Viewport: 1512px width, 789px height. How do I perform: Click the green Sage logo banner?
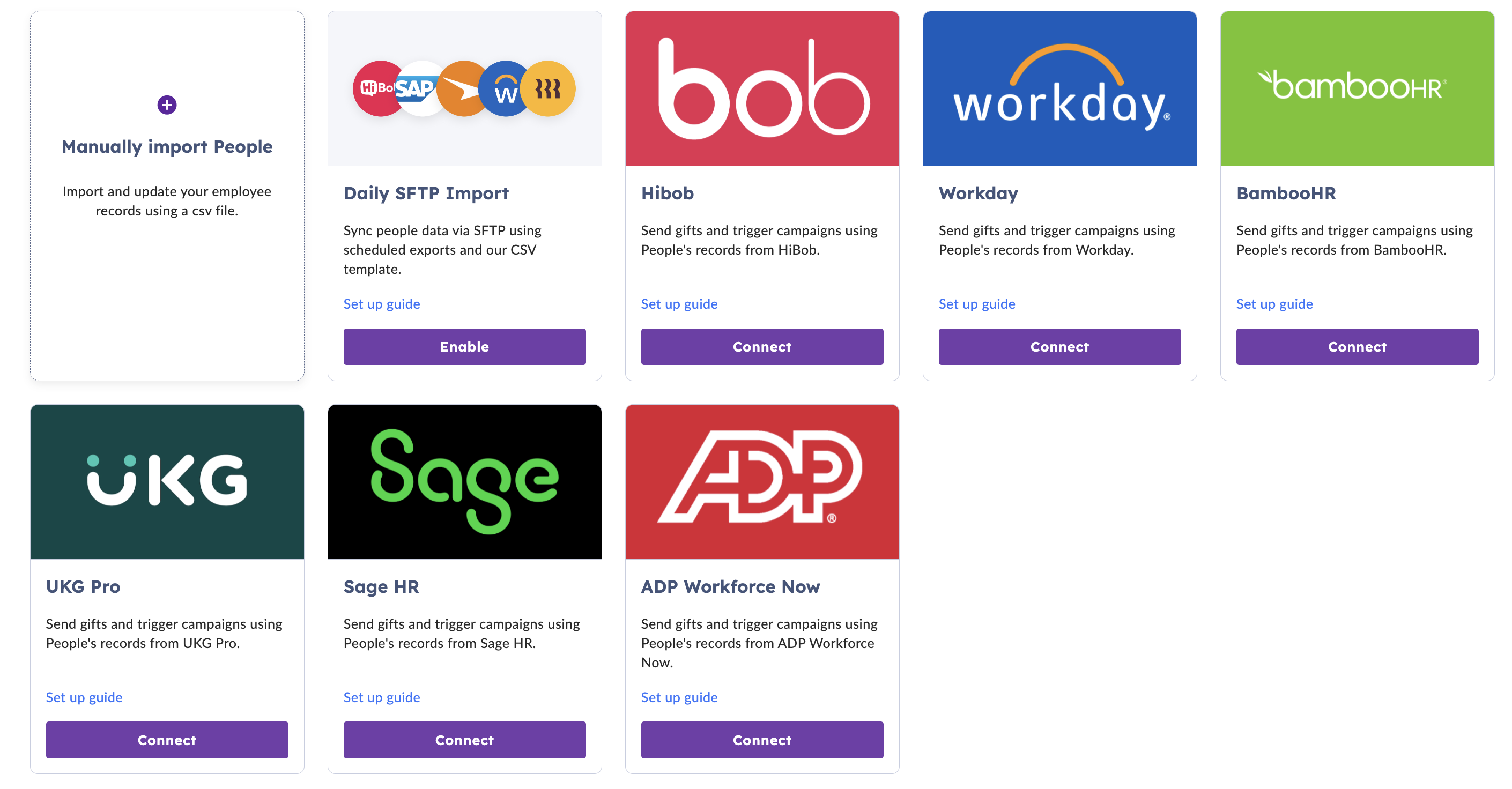click(464, 482)
